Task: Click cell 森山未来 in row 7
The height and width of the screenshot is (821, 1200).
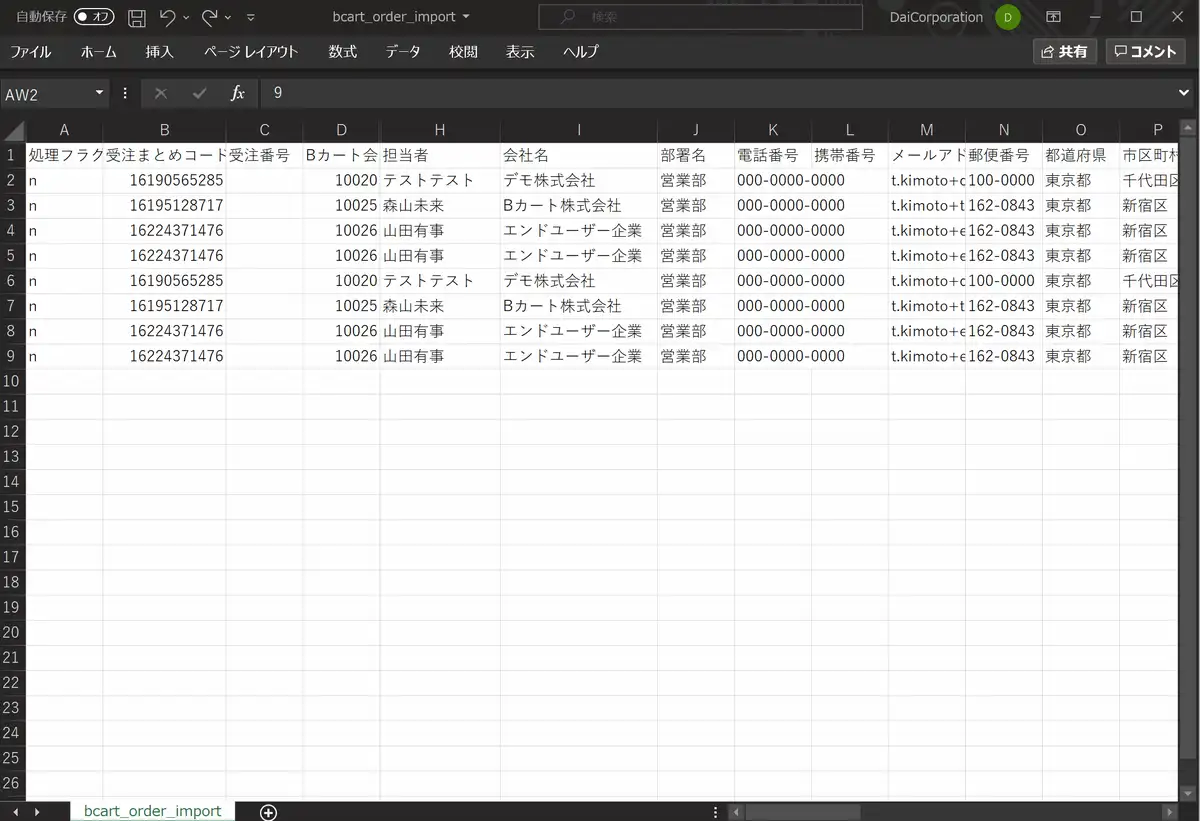Action: point(440,306)
